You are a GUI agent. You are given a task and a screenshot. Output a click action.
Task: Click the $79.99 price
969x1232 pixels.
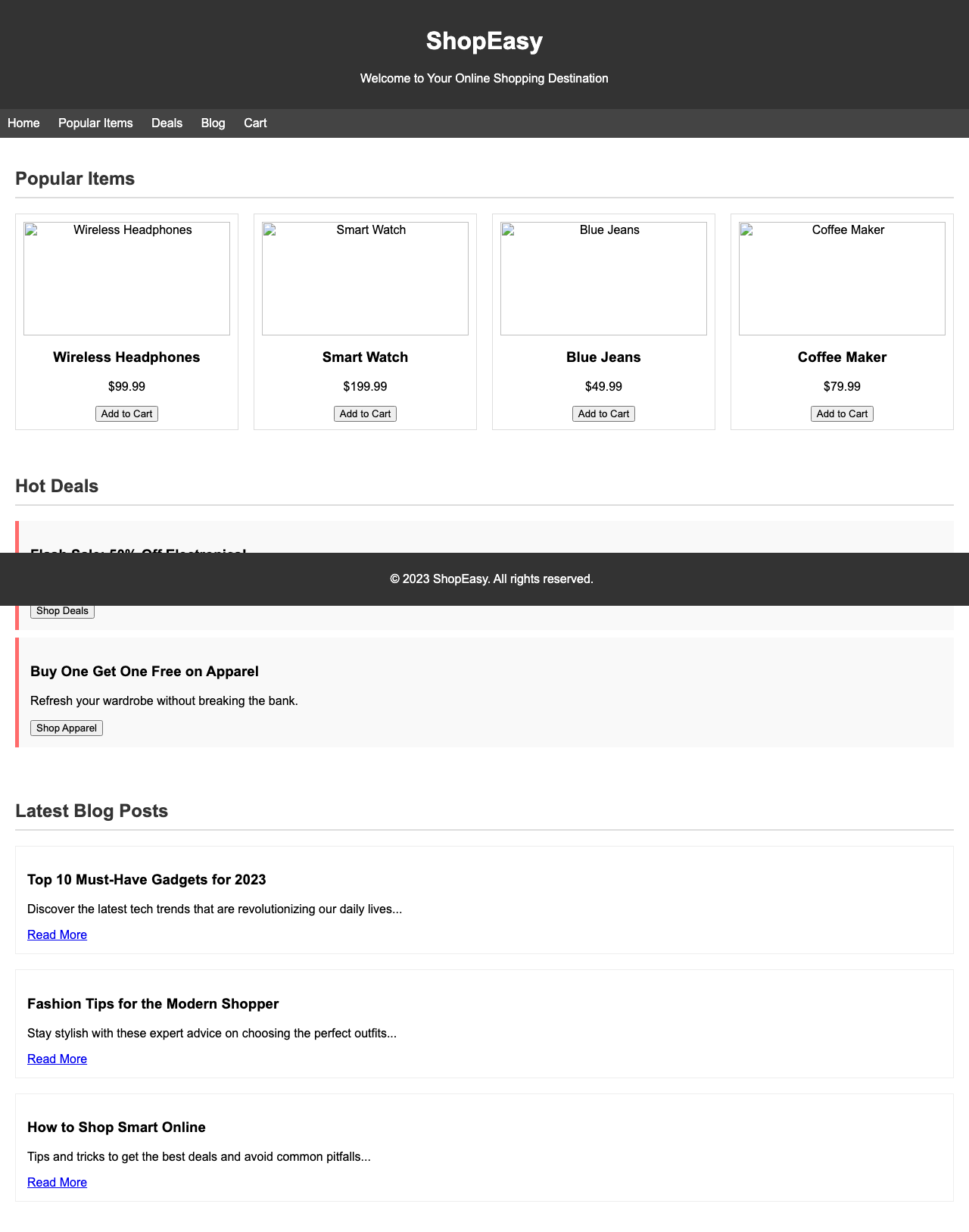point(842,387)
